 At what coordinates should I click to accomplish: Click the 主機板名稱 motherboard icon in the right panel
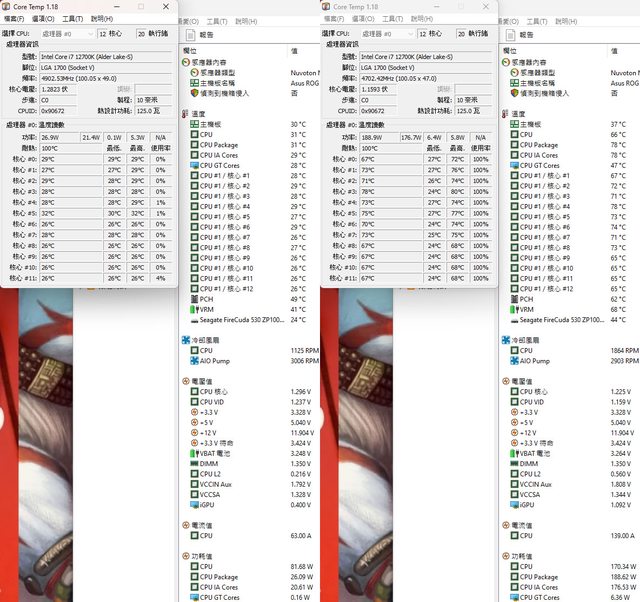tap(514, 83)
